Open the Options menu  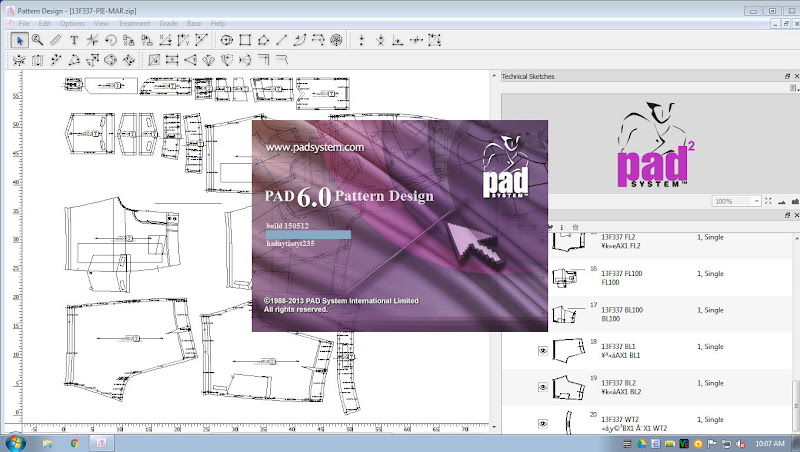pos(72,23)
